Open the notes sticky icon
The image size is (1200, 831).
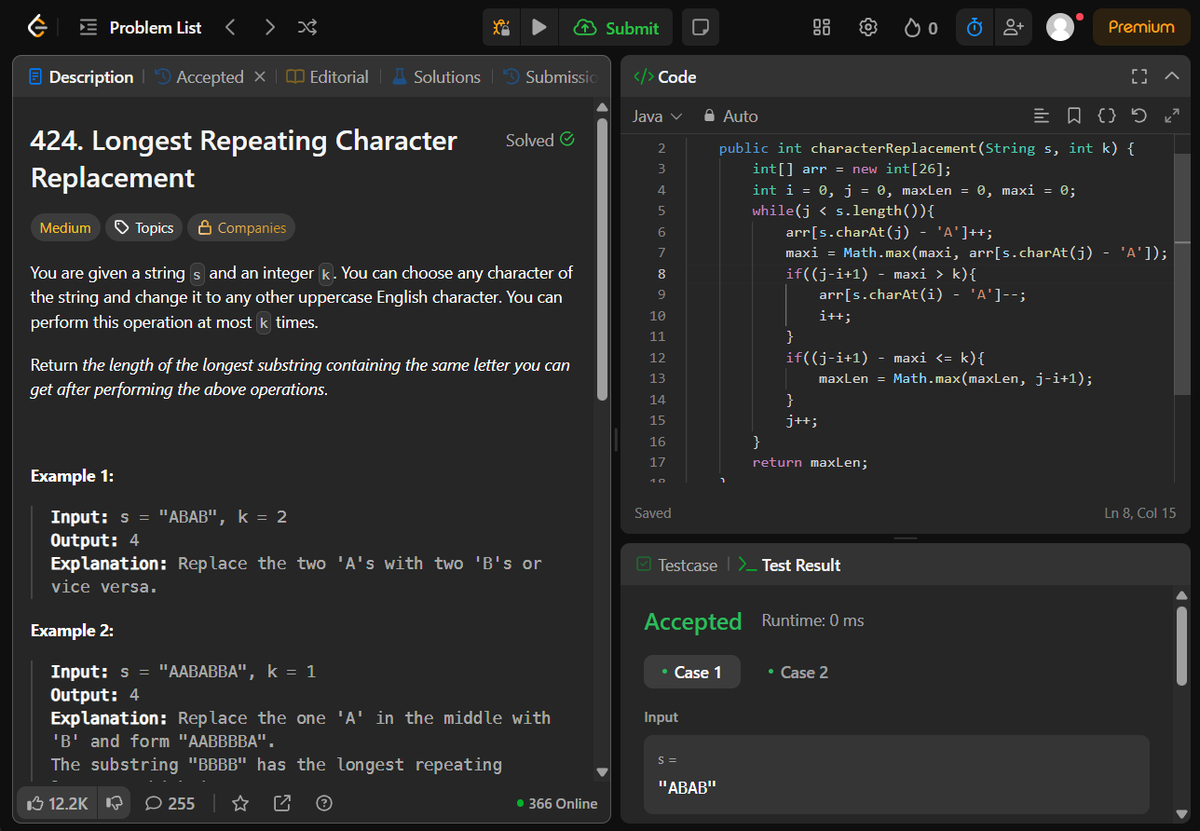(x=700, y=28)
